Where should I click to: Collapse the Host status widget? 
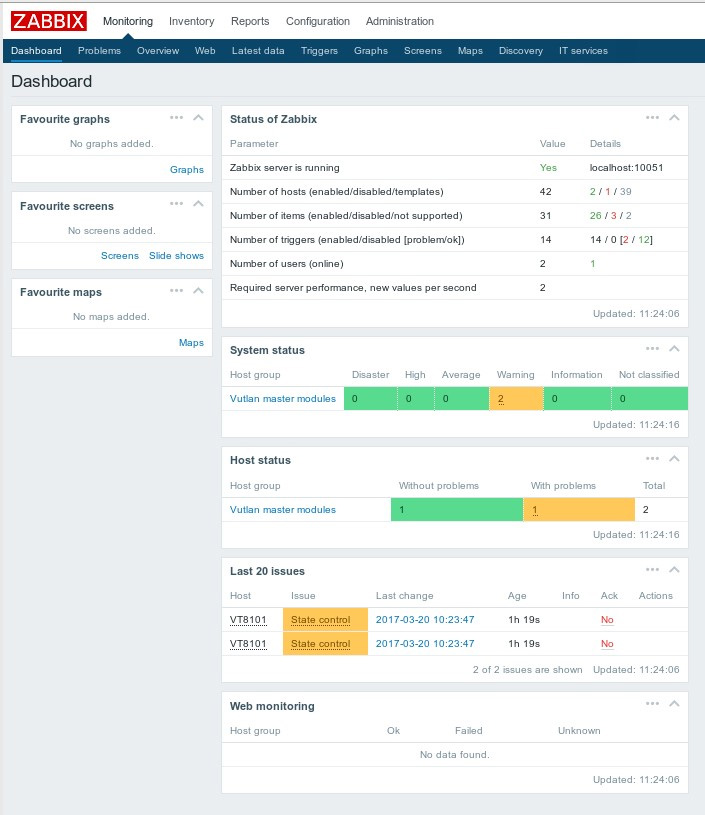pyautogui.click(x=674, y=458)
